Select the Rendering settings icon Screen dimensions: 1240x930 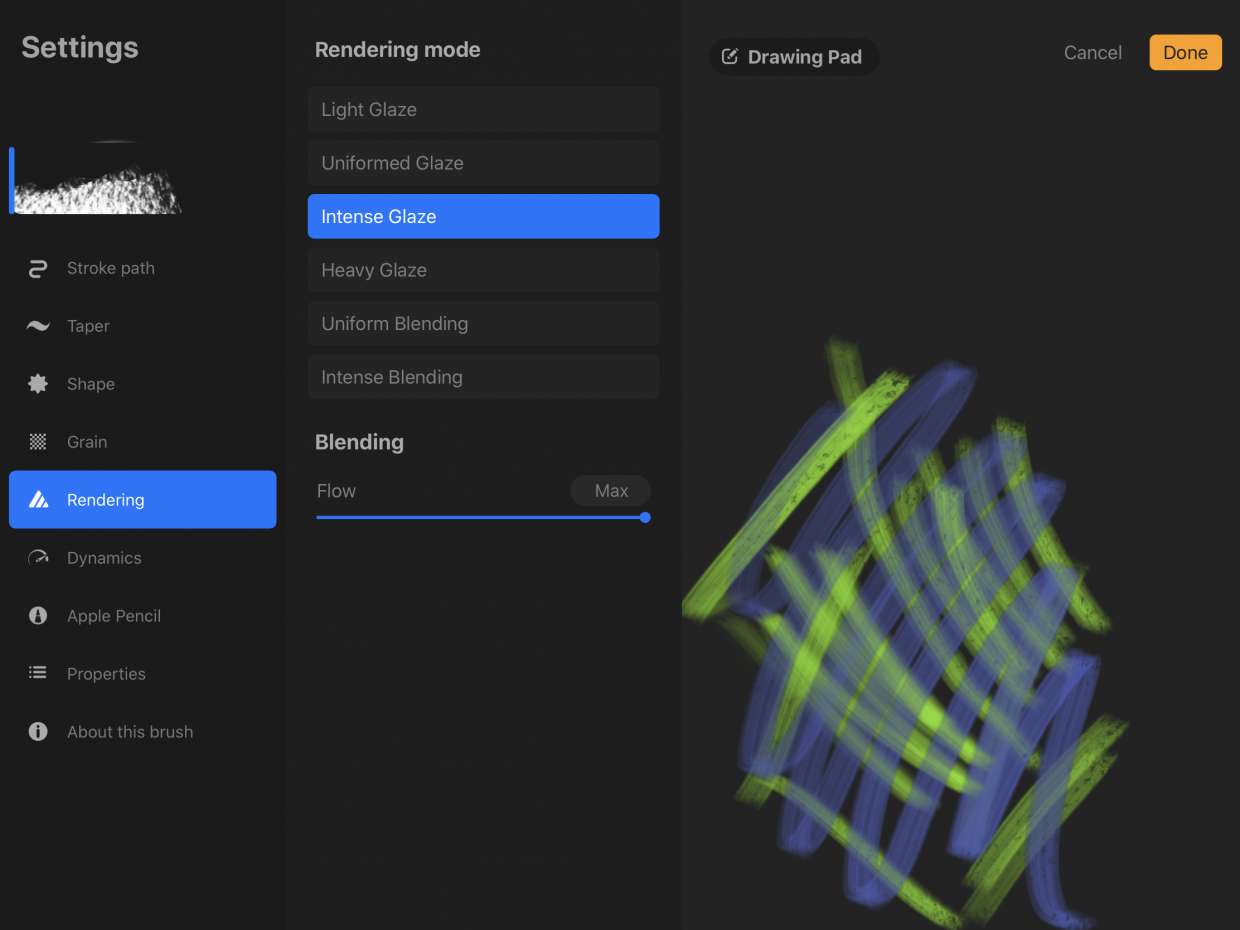[37, 500]
